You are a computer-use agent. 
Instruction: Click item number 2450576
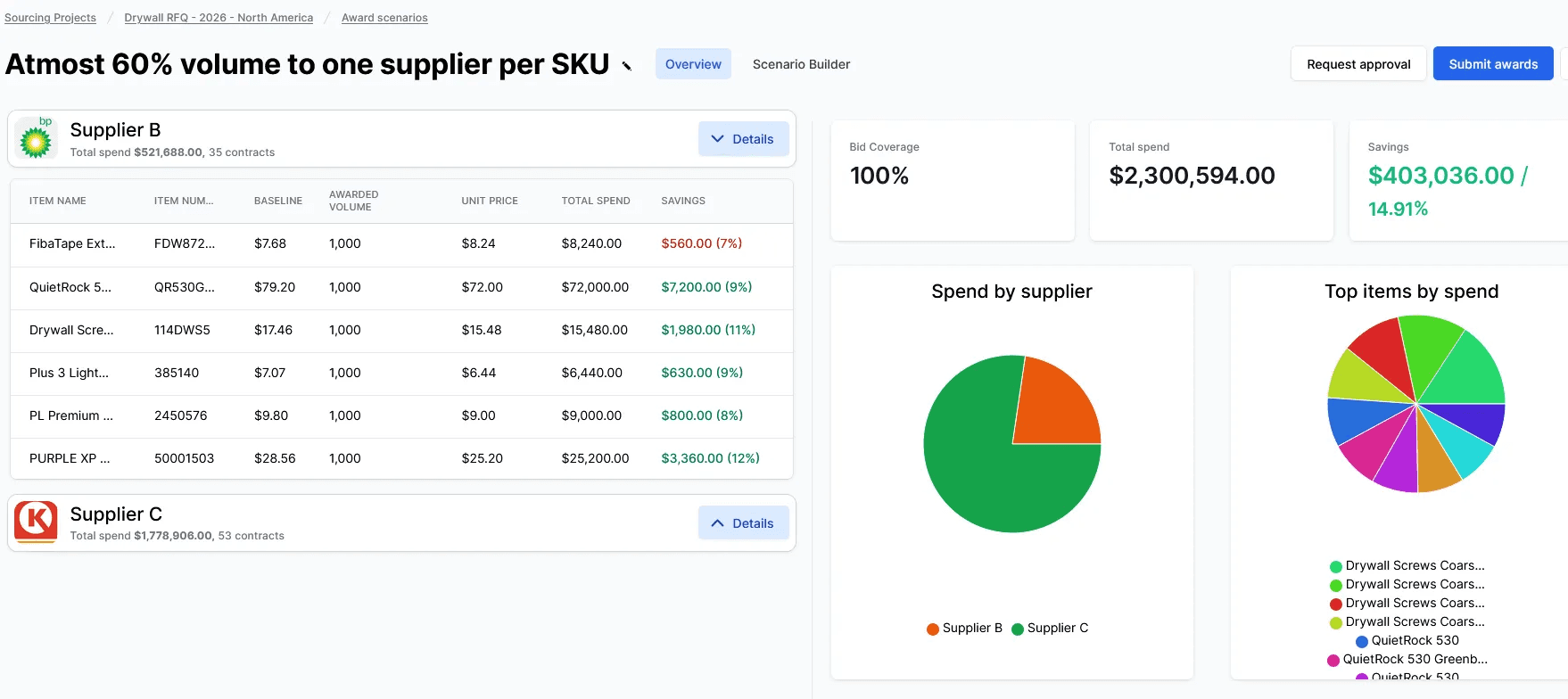[x=181, y=415]
